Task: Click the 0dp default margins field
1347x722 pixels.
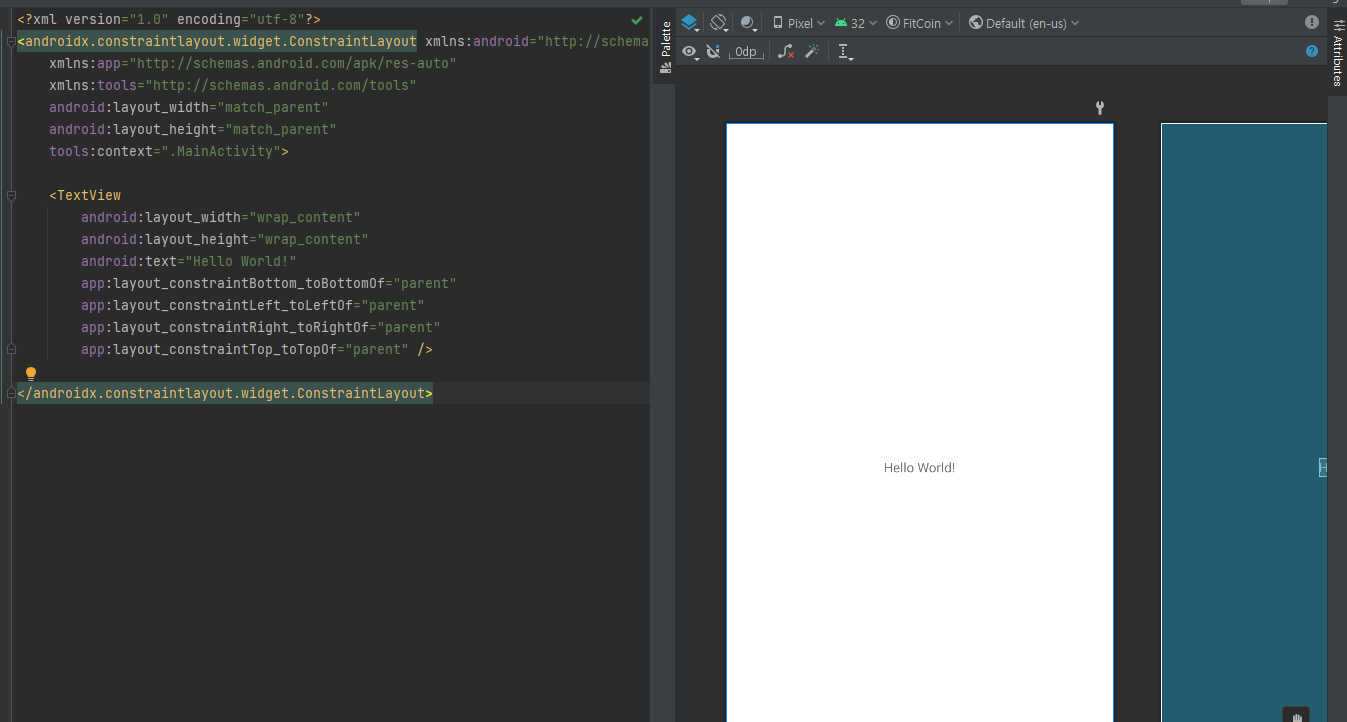Action: tap(746, 52)
